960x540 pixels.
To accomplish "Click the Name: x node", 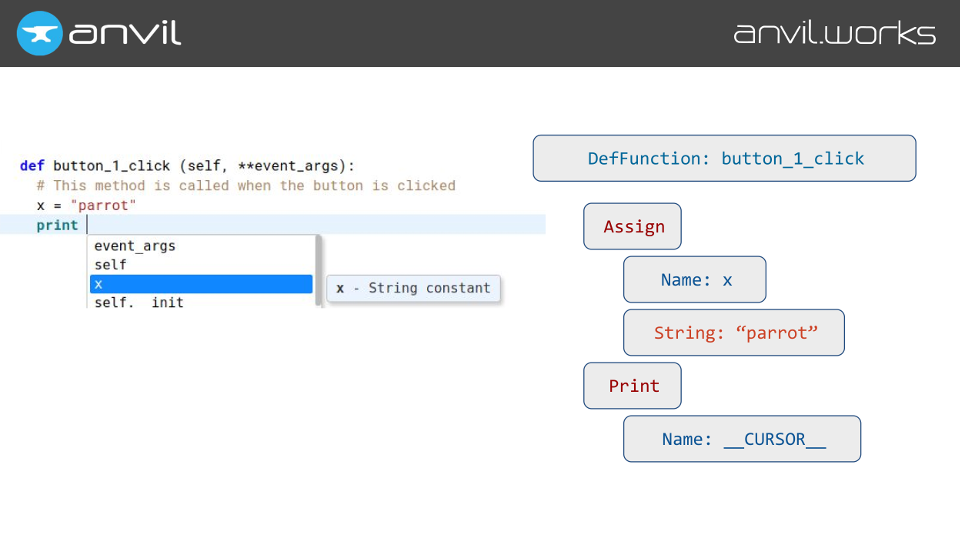I will pos(695,280).
